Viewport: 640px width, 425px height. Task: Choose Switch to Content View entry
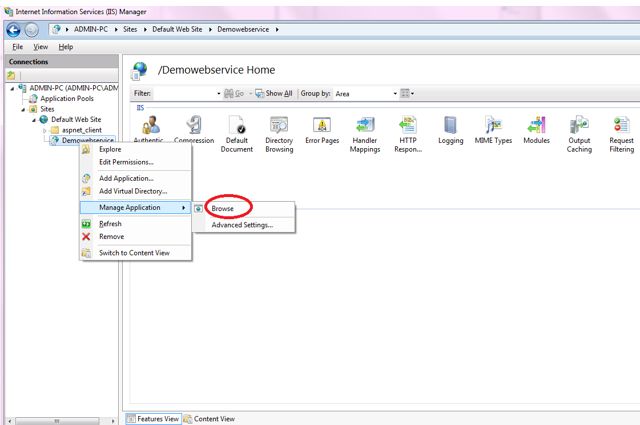click(x=136, y=253)
